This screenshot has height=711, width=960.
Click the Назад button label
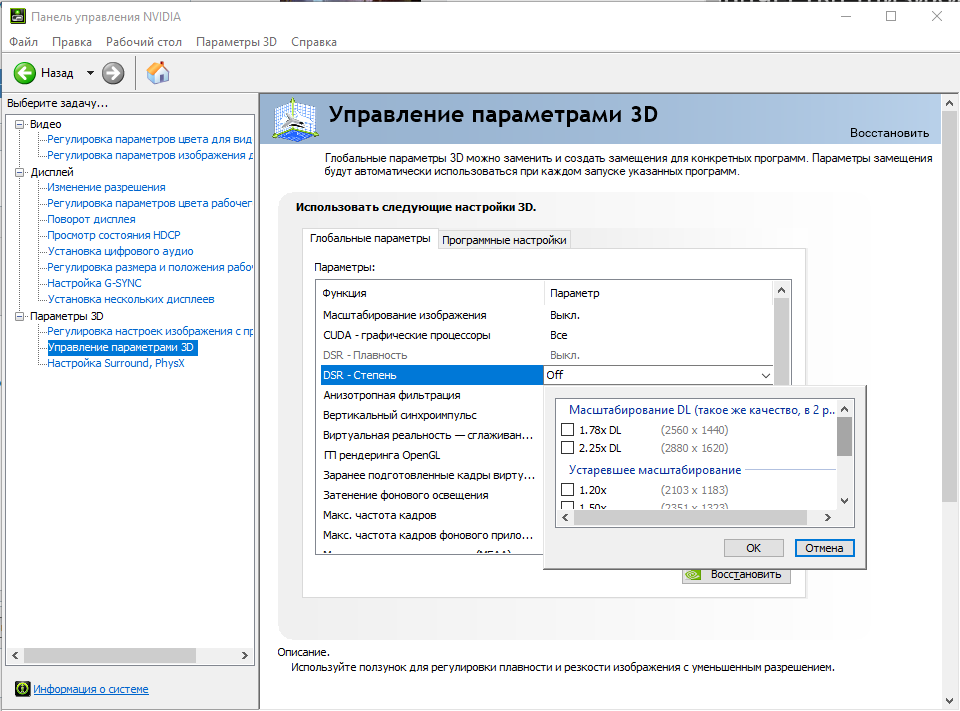tap(57, 73)
